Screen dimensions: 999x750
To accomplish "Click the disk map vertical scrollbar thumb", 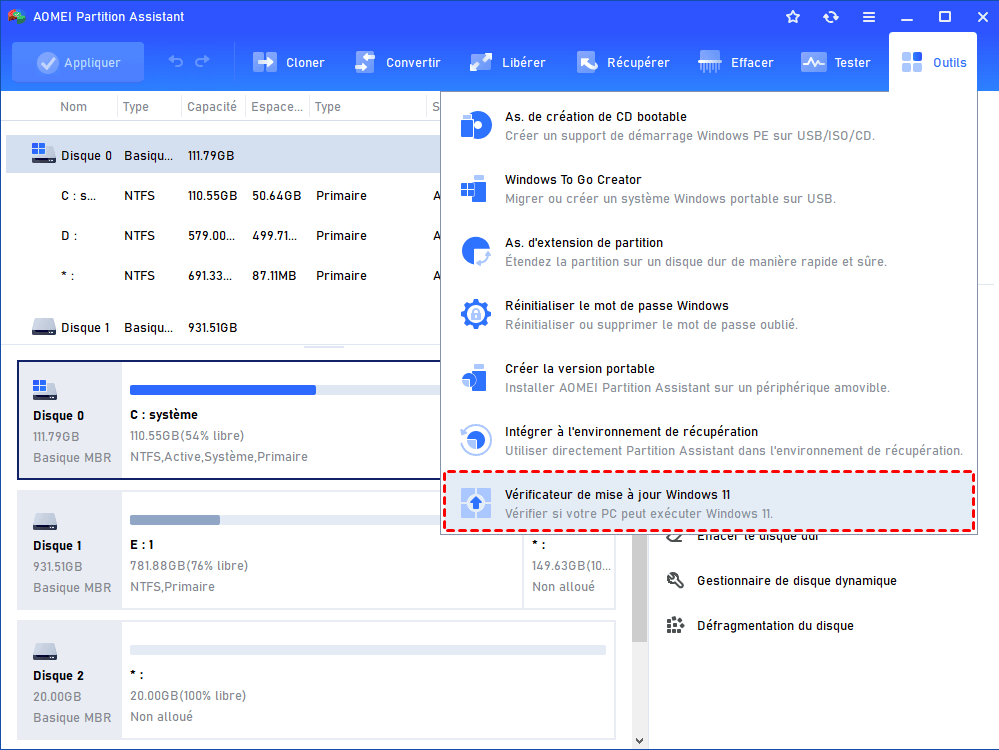I will coord(640,588).
